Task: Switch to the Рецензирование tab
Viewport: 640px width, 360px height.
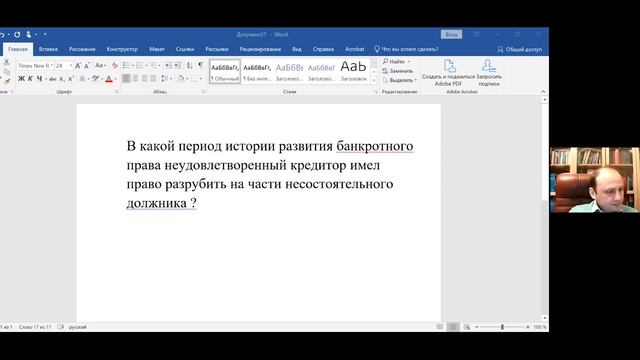Action: pos(260,49)
